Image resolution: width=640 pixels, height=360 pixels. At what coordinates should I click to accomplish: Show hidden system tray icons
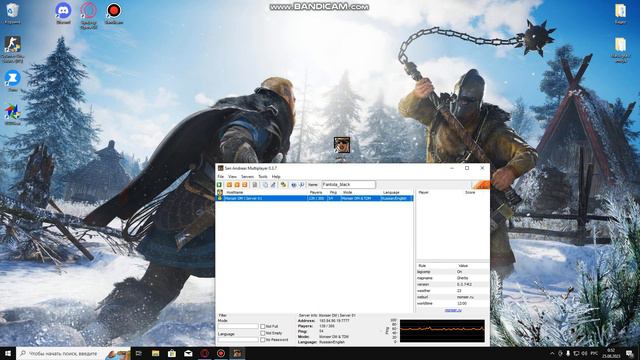552,353
